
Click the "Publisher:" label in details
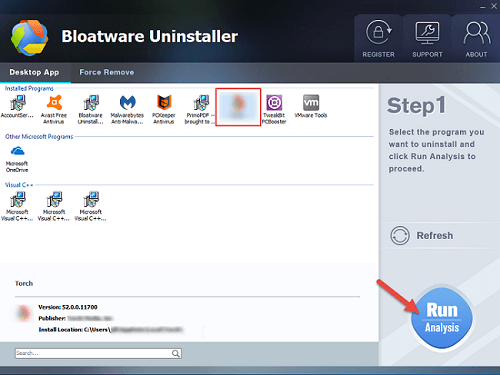click(52, 318)
